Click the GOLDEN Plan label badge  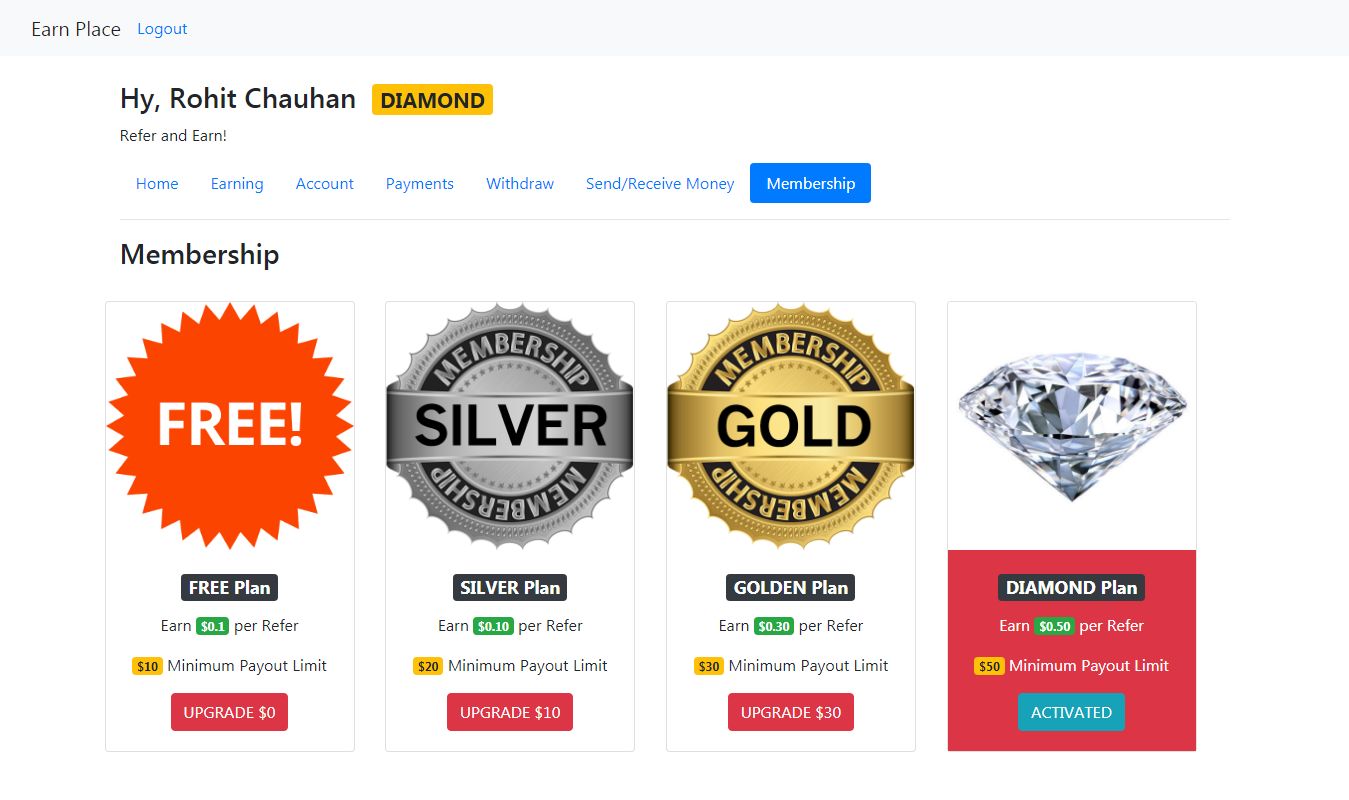(x=791, y=588)
